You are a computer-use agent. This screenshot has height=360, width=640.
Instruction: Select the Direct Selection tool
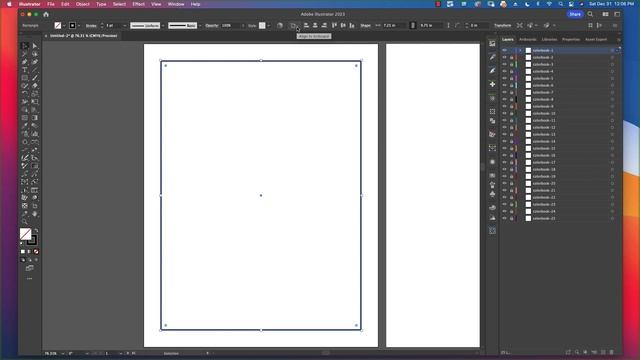tap(35, 46)
